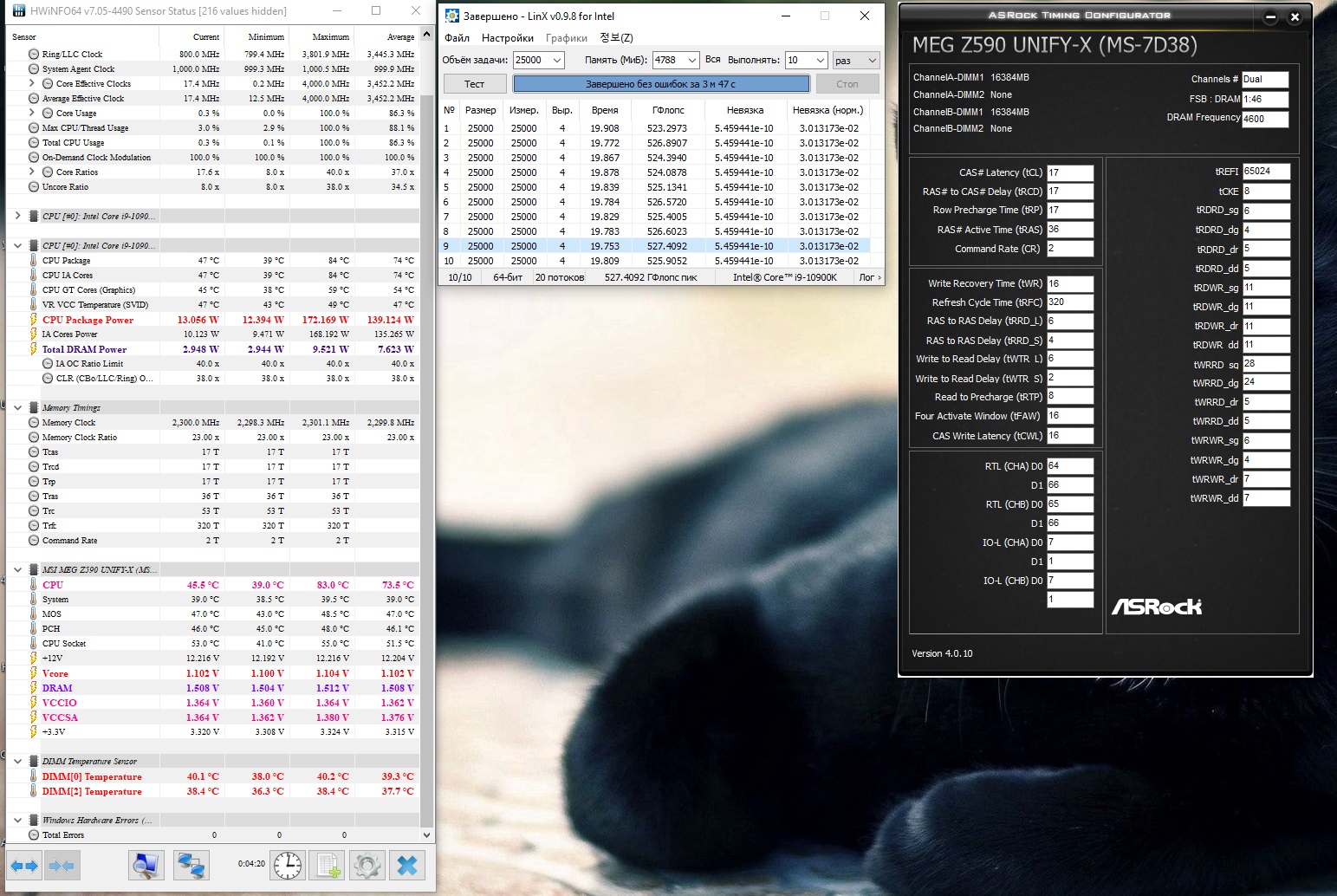Click the Стоп button in LinX
This screenshot has height=896, width=1337.
847,84
